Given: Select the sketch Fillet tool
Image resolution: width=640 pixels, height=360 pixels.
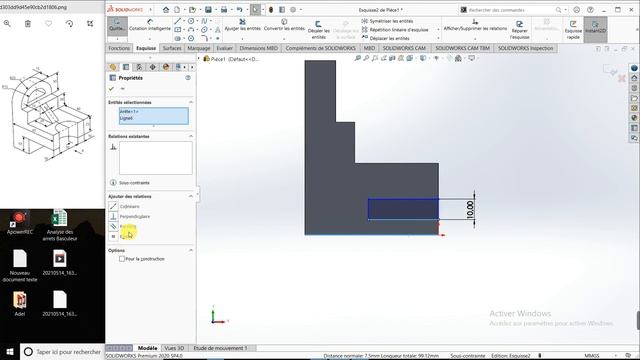Looking at the screenshot, I should 204,38.
